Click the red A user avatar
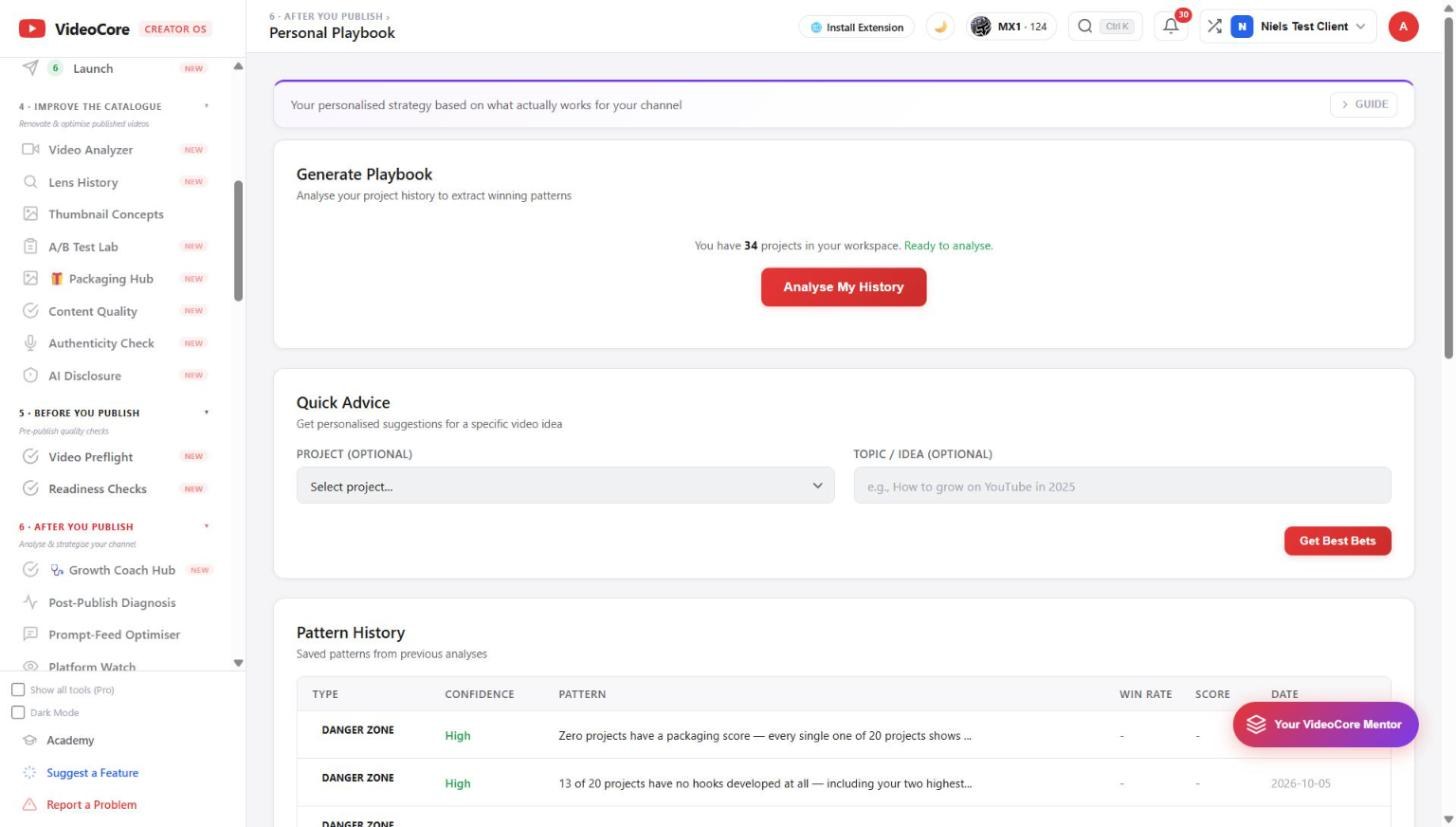 1403,27
